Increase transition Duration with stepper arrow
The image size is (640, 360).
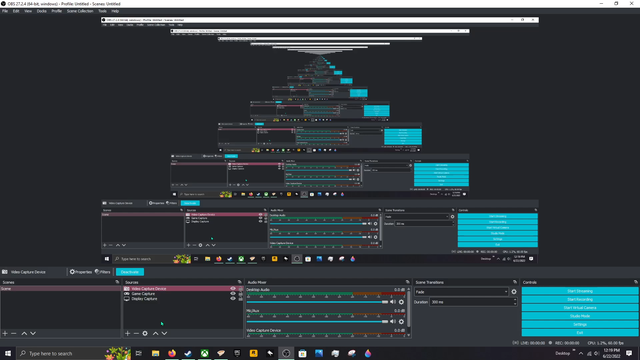coord(515,300)
